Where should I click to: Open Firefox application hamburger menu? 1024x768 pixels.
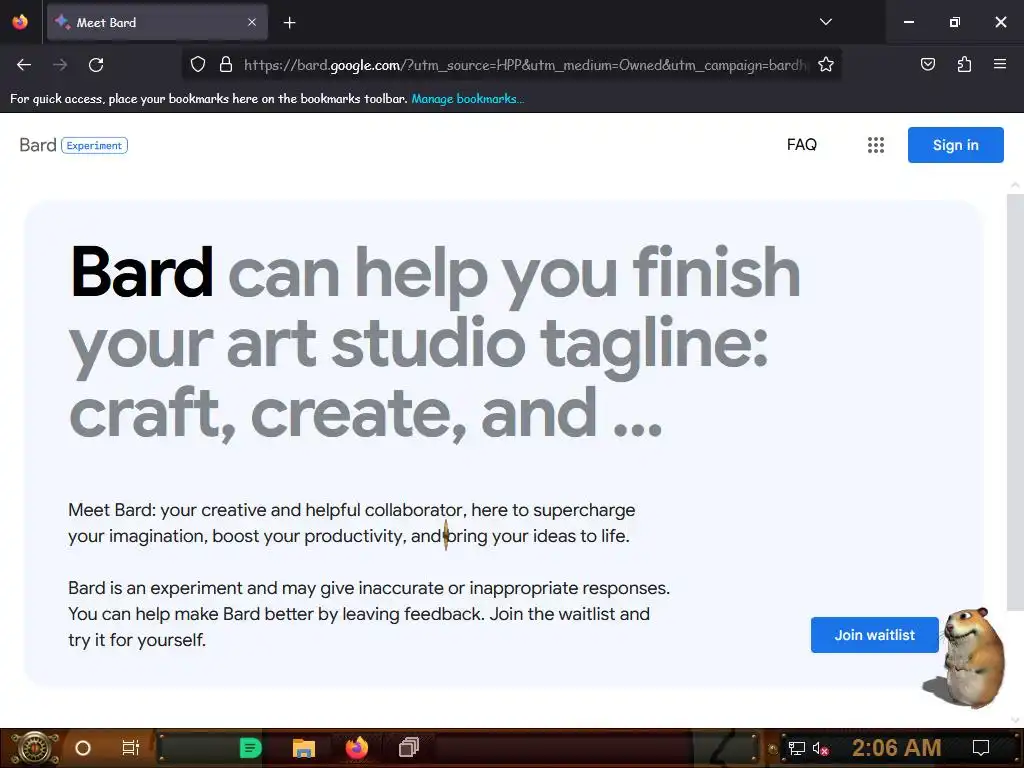[1000, 64]
